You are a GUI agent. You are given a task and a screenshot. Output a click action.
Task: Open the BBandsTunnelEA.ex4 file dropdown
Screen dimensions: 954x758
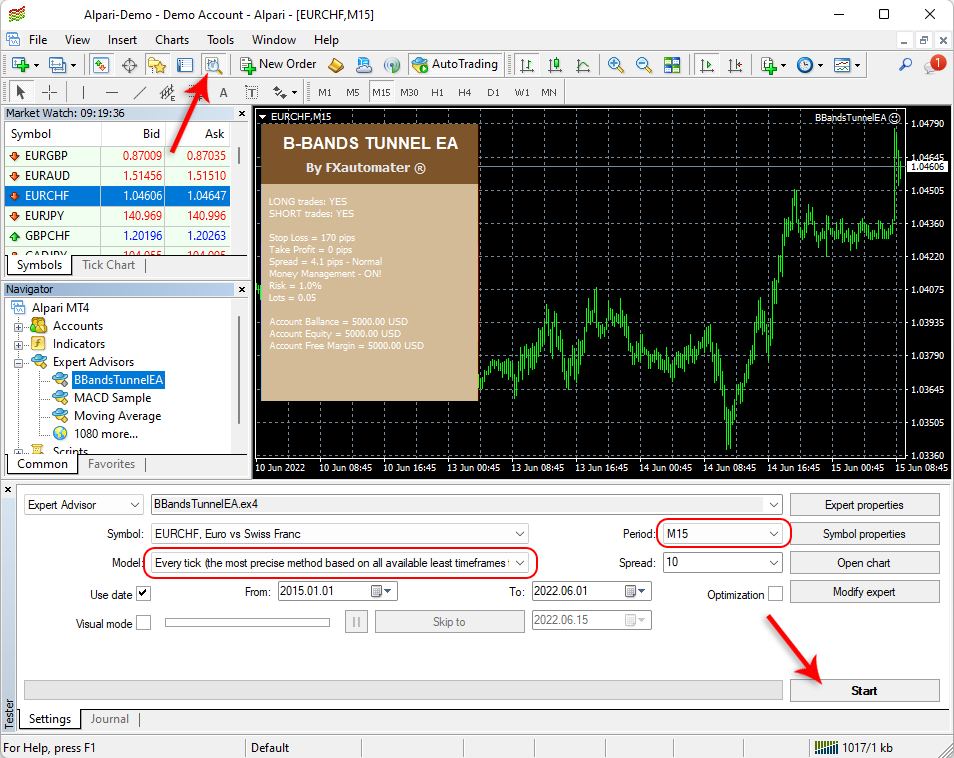[x=467, y=504]
